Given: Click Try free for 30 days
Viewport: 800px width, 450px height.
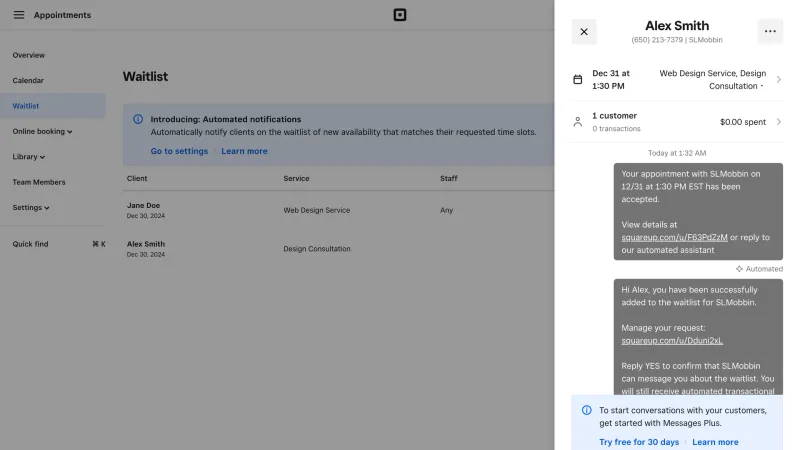Looking at the screenshot, I should click(x=639, y=442).
